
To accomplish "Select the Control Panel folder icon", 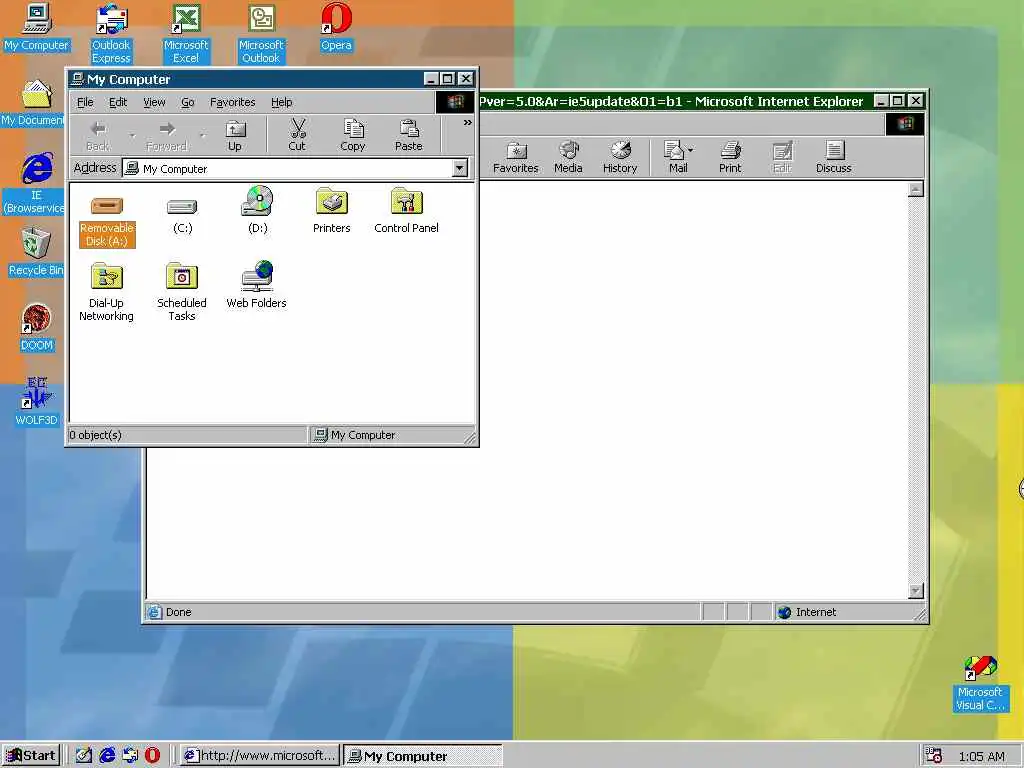I will tap(406, 210).
